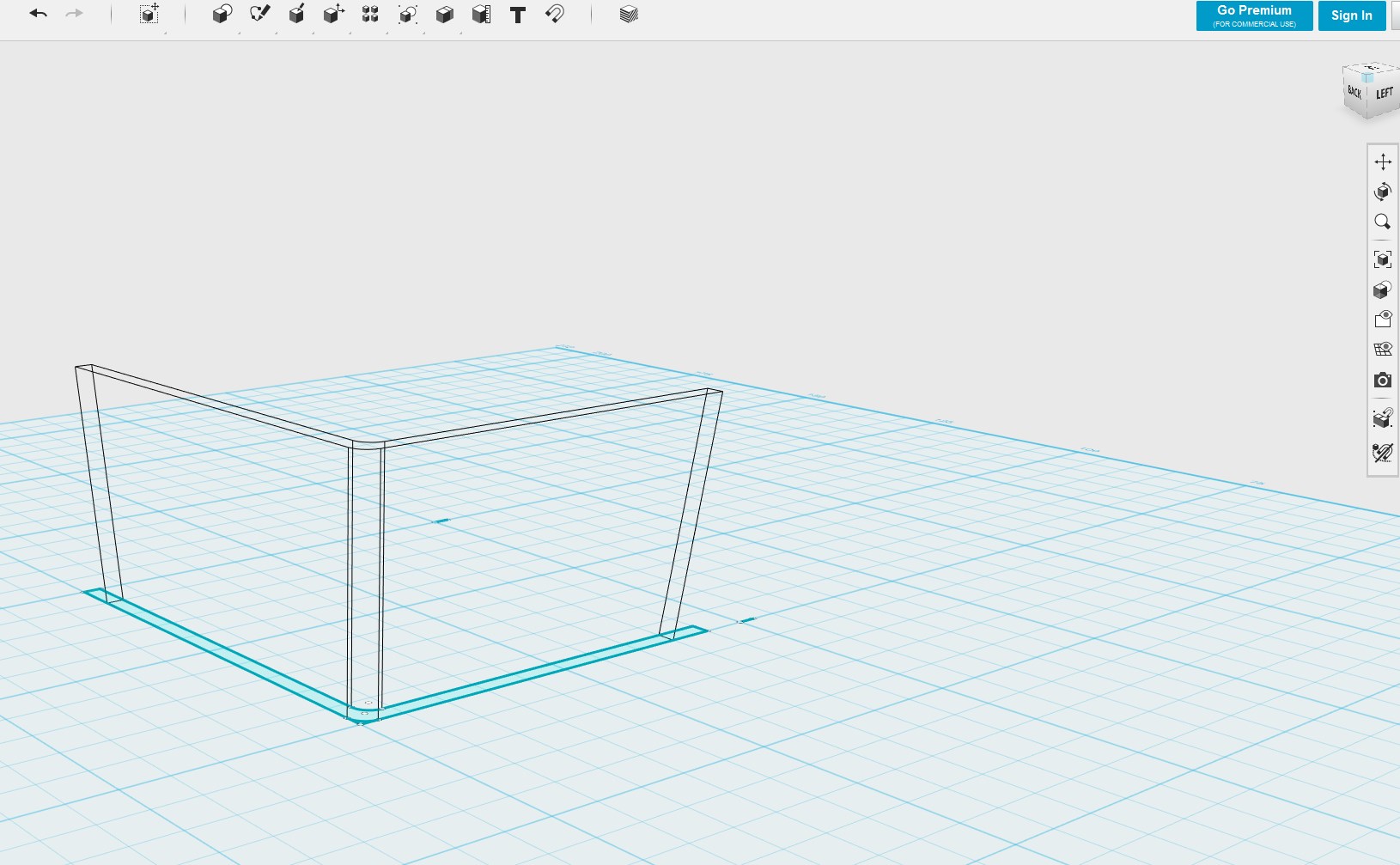The image size is (1400, 865).
Task: Toggle grid visibility
Action: [1383, 350]
